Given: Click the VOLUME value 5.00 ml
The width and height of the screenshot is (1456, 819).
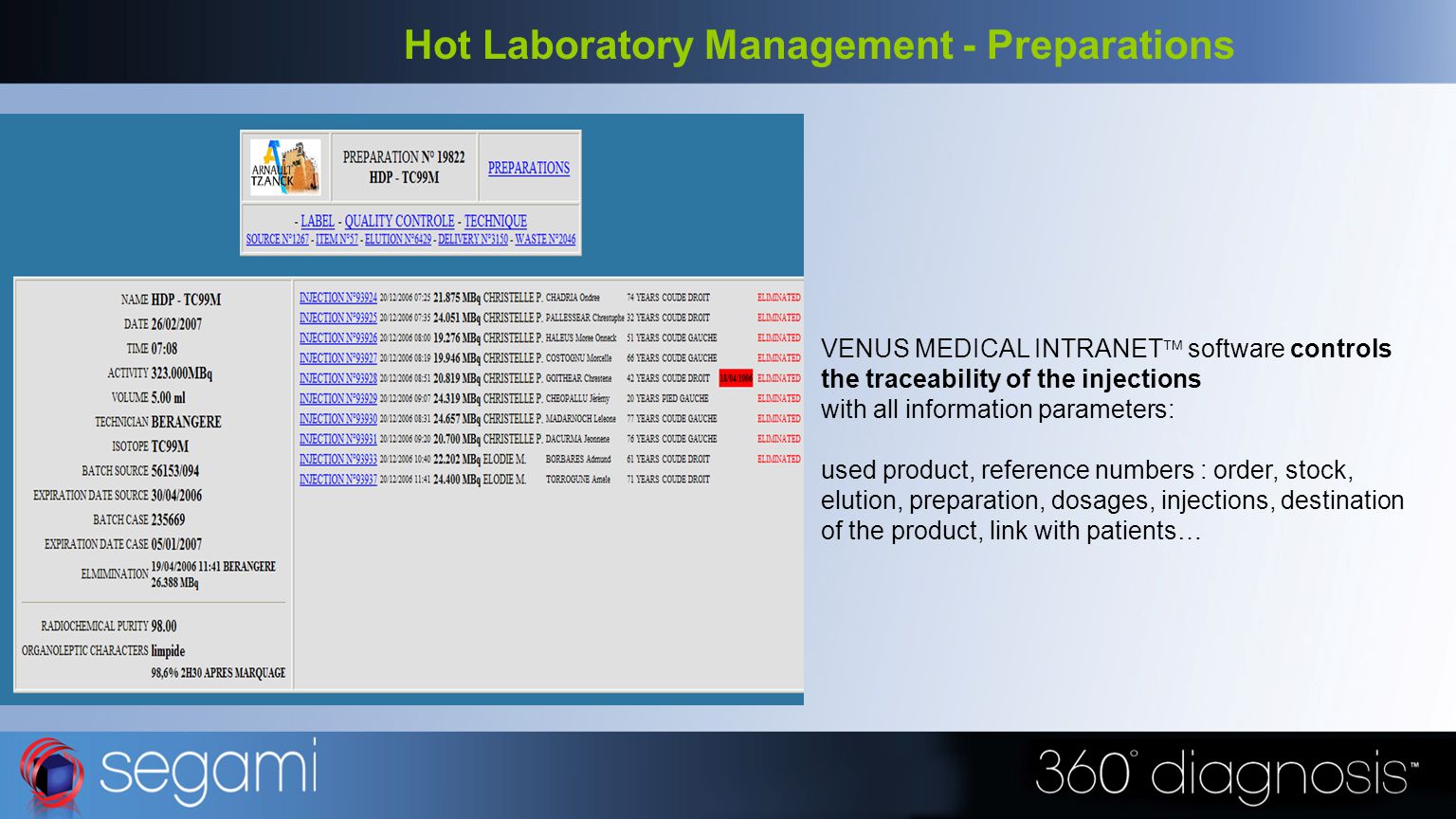Looking at the screenshot, I should click(x=169, y=398).
